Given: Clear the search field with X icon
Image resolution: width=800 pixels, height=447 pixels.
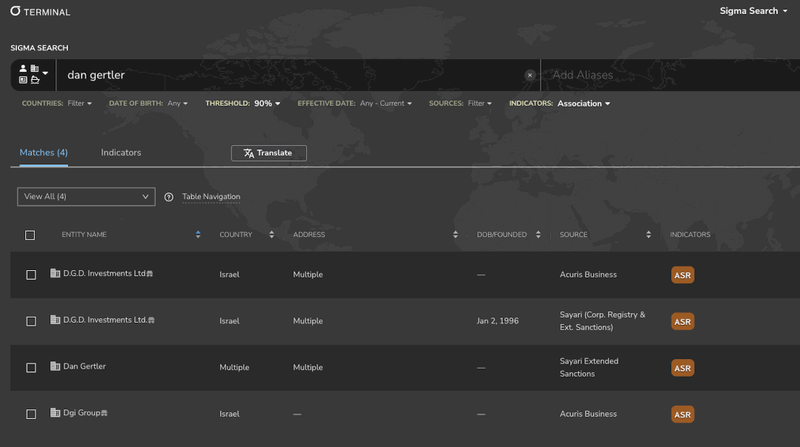Looking at the screenshot, I should [x=530, y=75].
